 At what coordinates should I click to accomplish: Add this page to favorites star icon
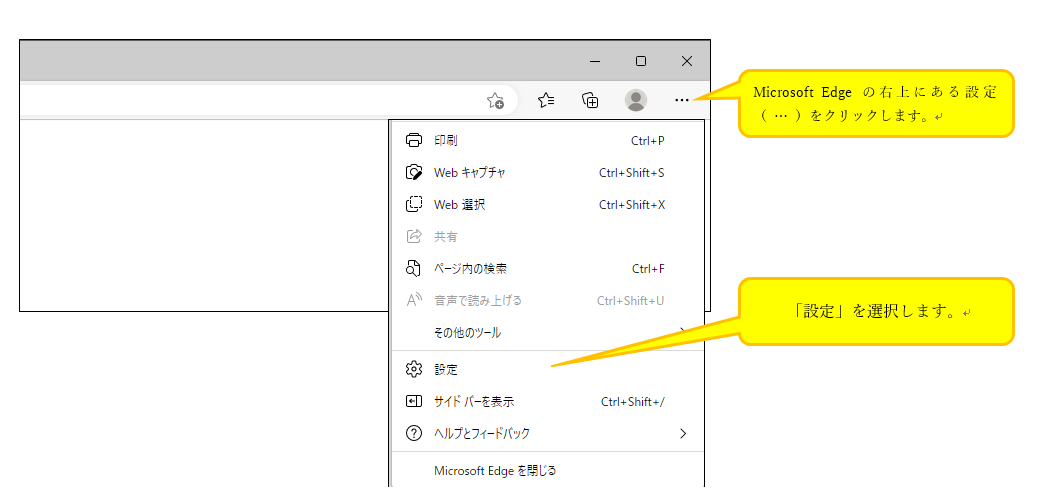pyautogui.click(x=495, y=101)
